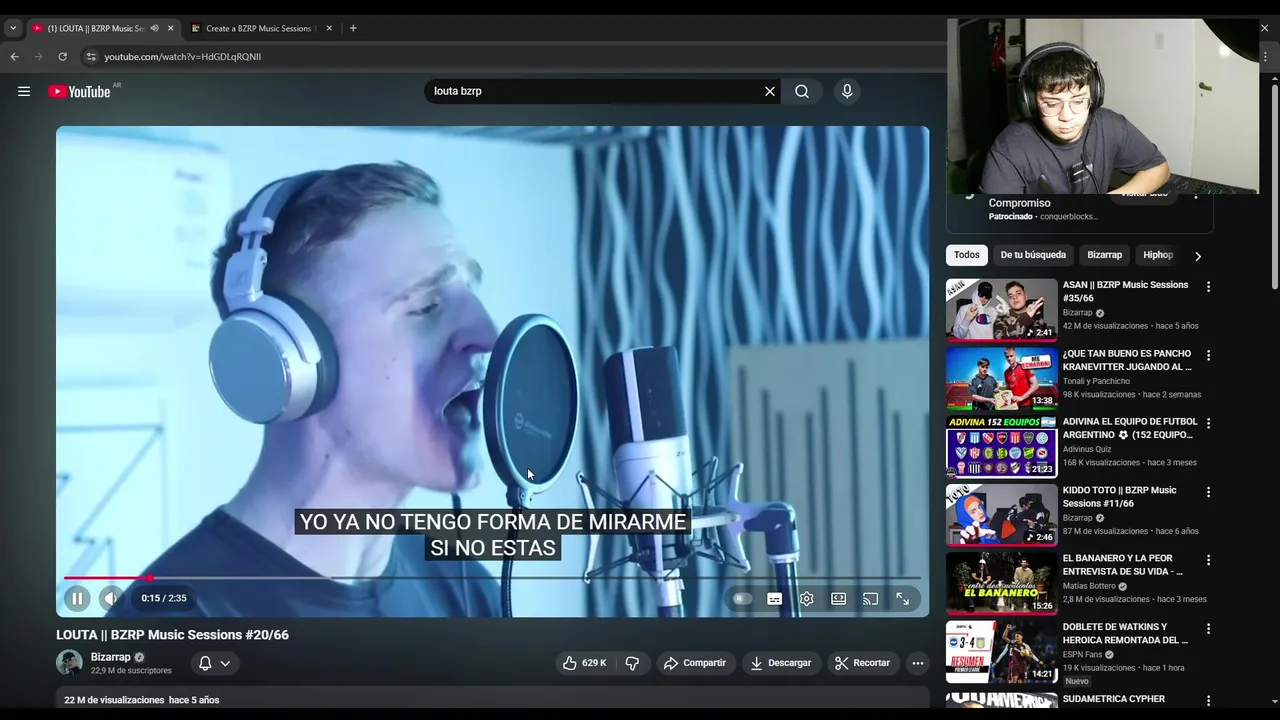
Task: Select the Todos filter chip
Action: (966, 255)
